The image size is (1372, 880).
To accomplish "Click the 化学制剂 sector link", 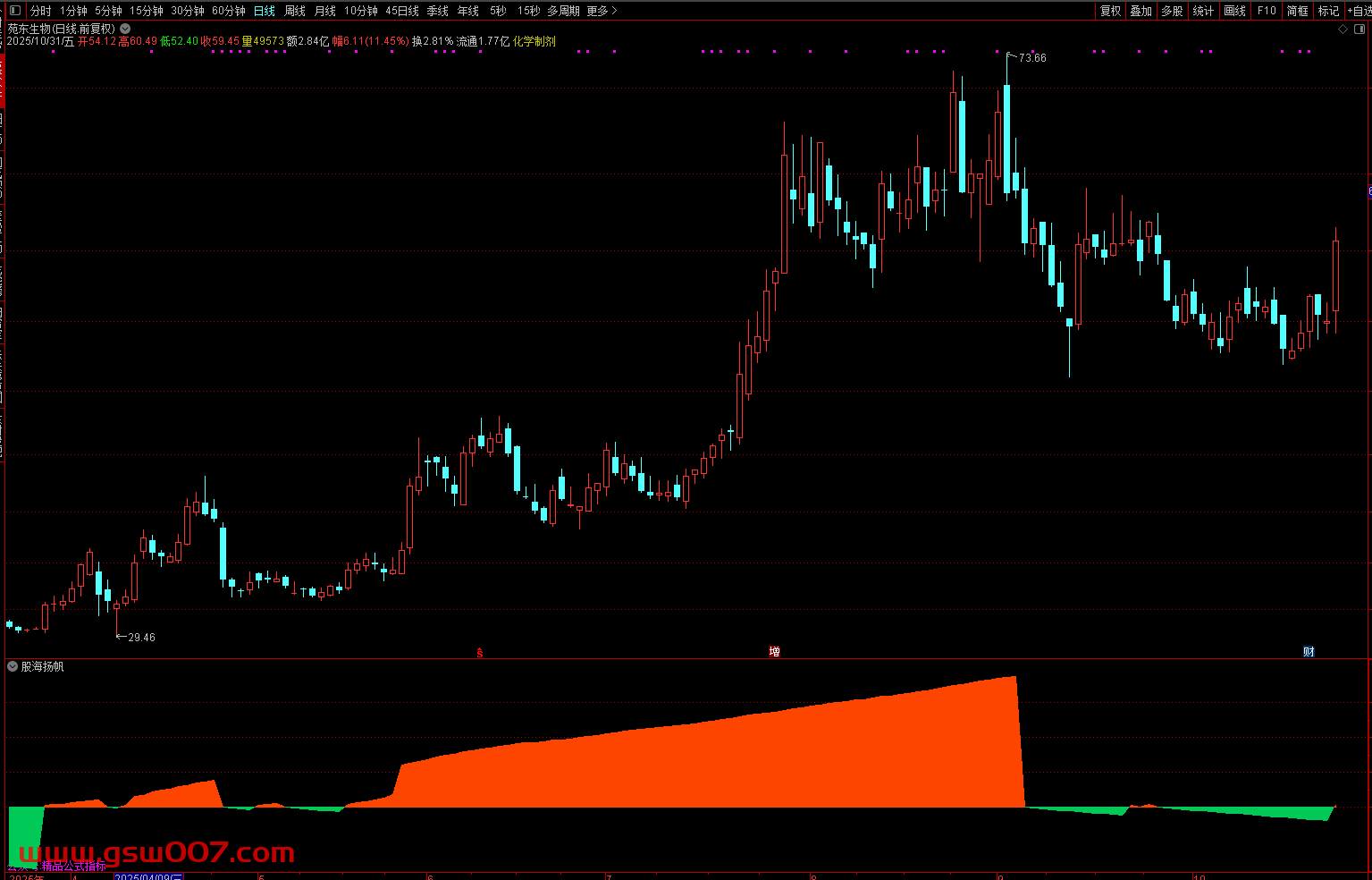I will (x=534, y=41).
